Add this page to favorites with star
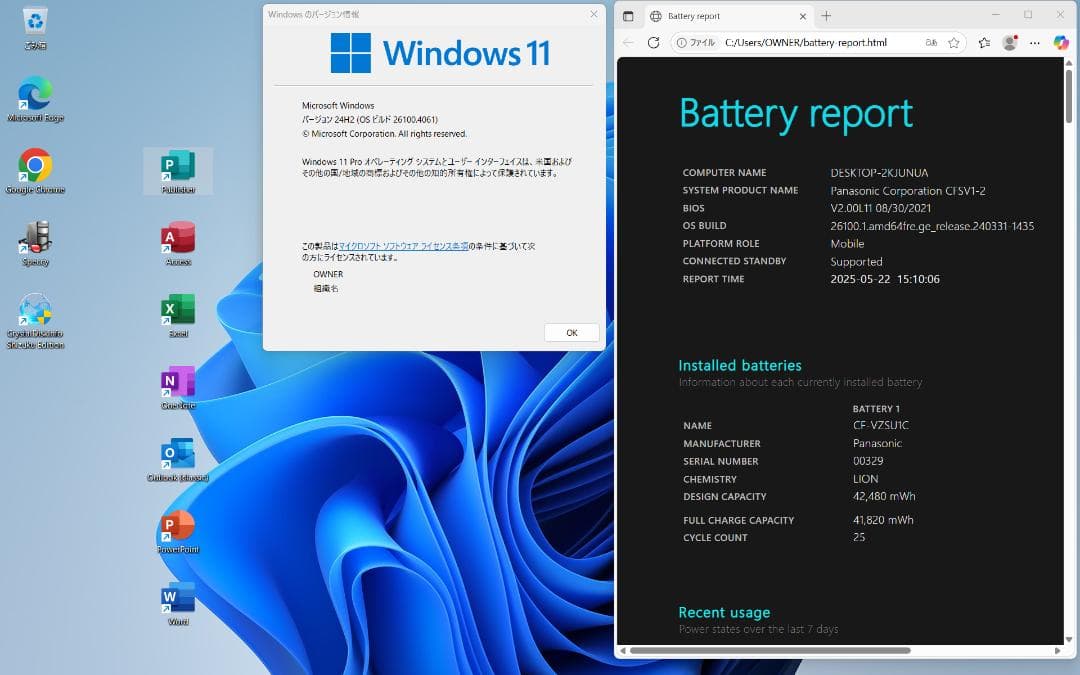Viewport: 1080px width, 675px height. [954, 43]
